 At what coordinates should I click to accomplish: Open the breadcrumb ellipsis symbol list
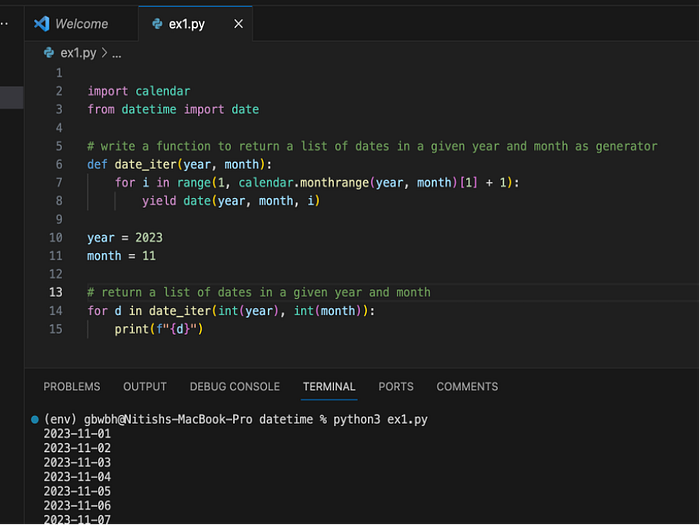coord(117,54)
